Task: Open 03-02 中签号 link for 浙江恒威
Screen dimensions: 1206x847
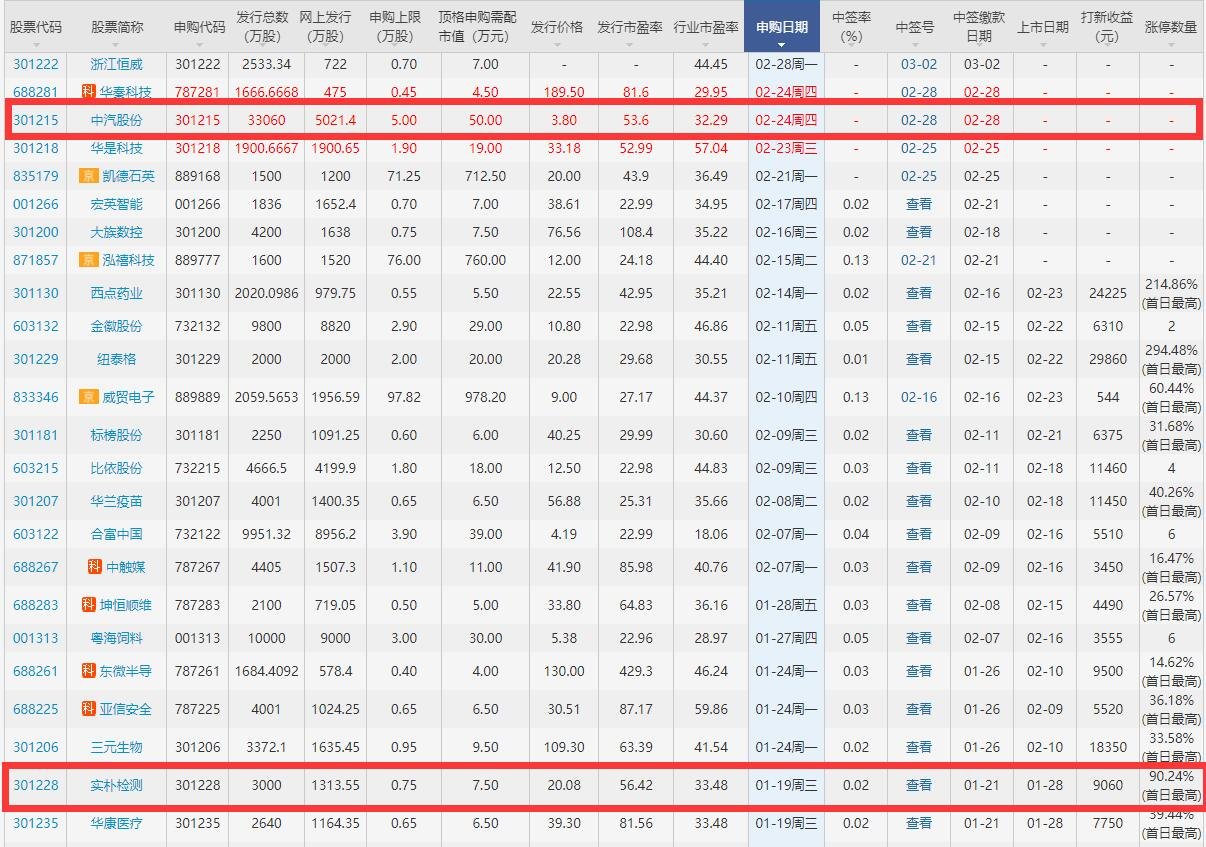Action: click(919, 64)
